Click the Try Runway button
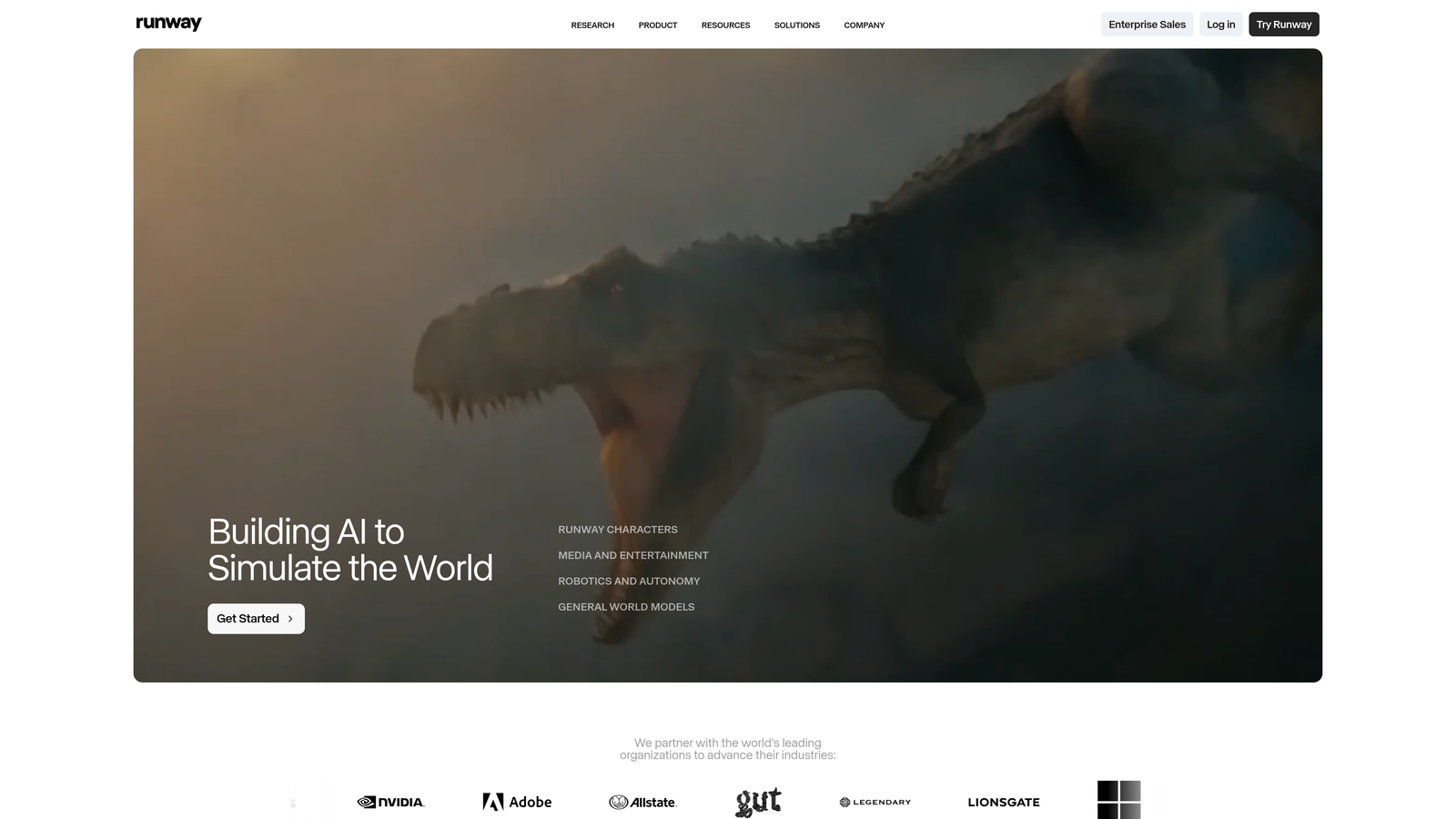Image resolution: width=1456 pixels, height=819 pixels. coord(1283,24)
